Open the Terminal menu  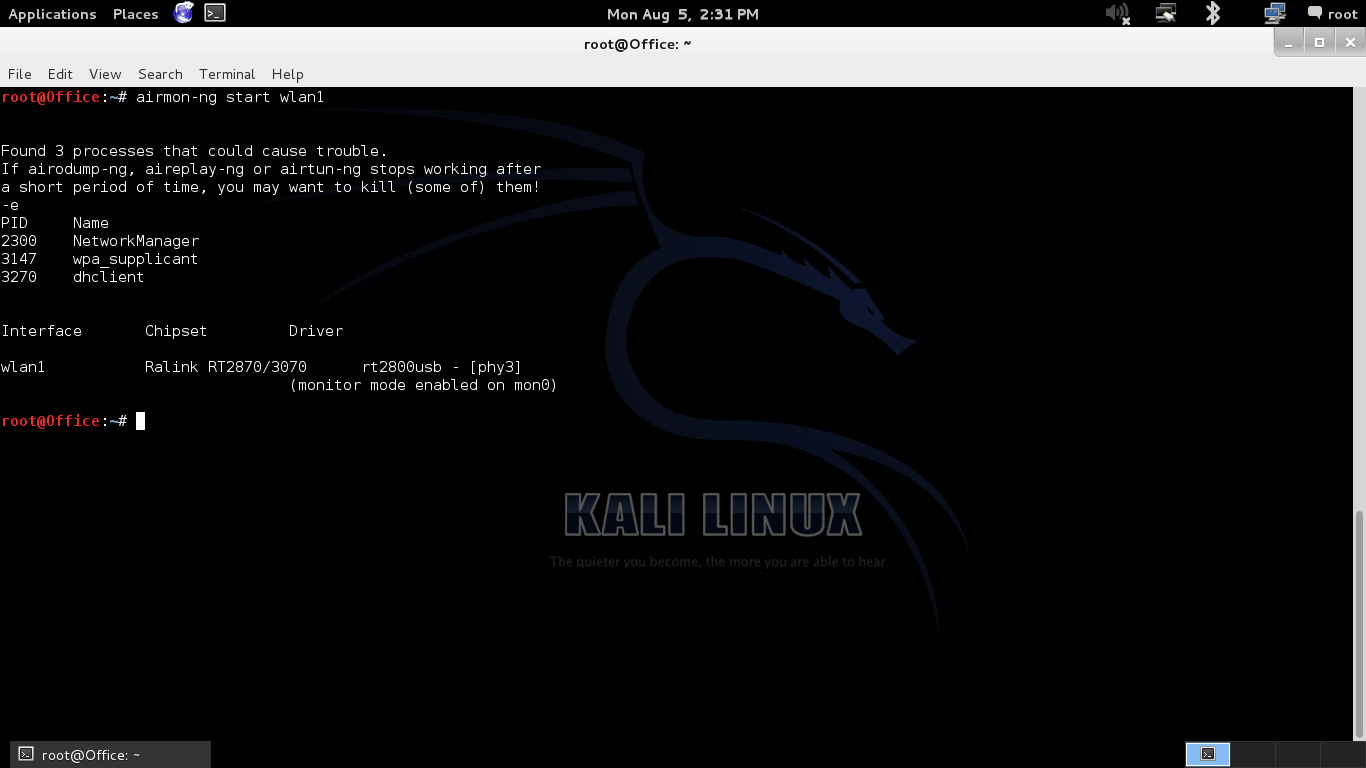click(227, 74)
